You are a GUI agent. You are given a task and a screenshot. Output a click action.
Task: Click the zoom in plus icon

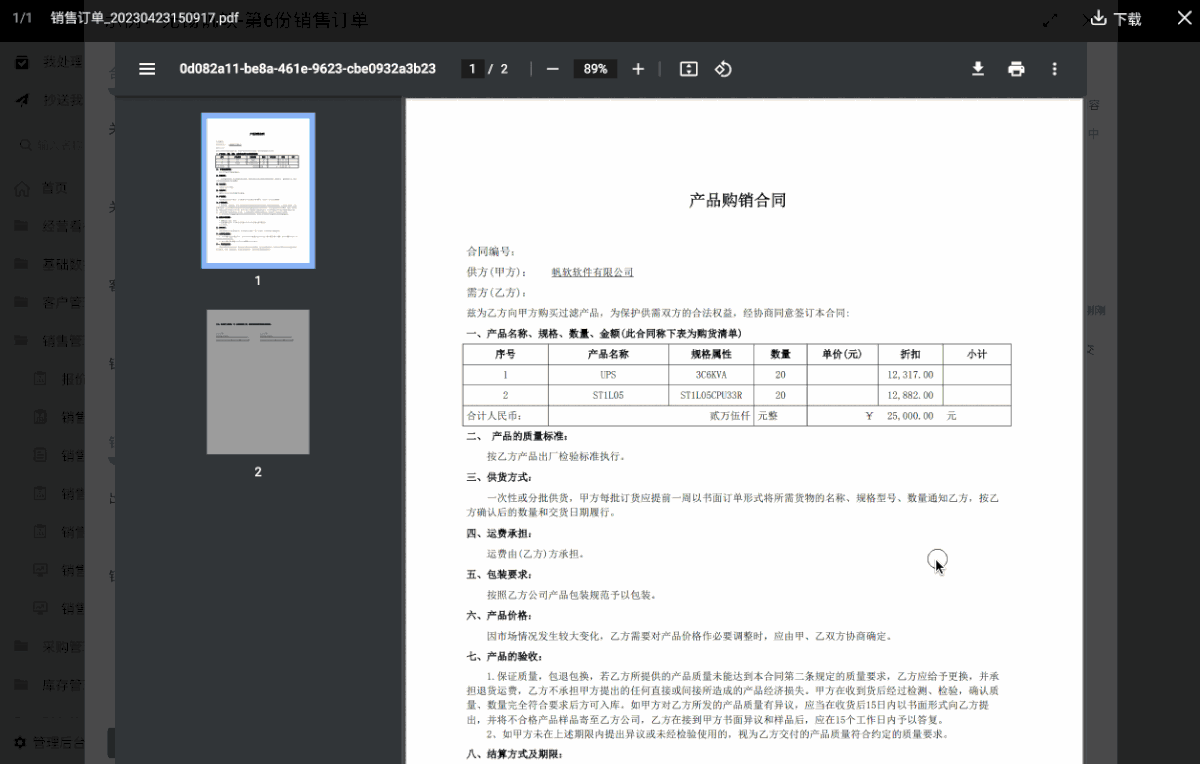click(x=638, y=69)
